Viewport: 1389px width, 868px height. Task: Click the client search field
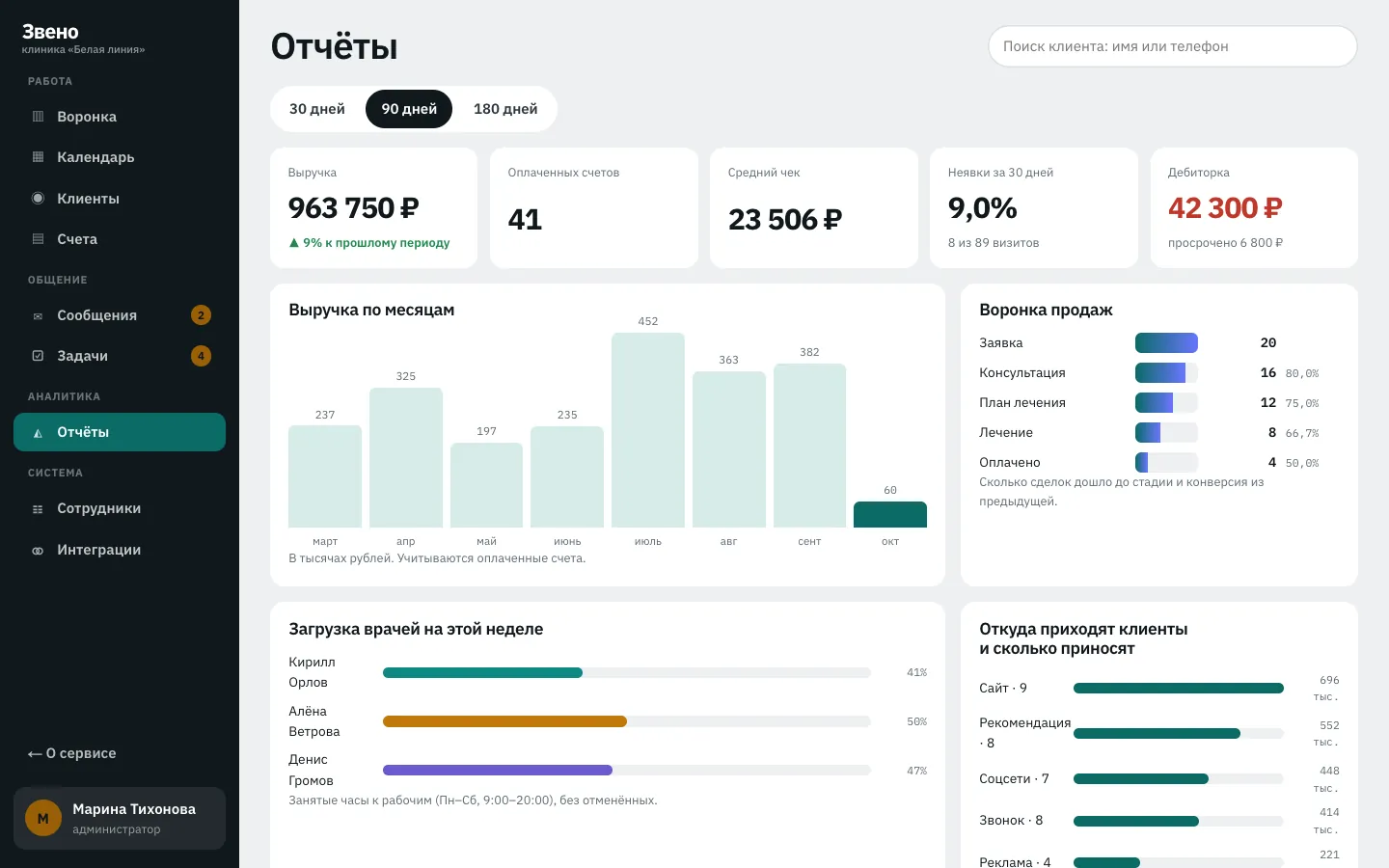pyautogui.click(x=1173, y=46)
